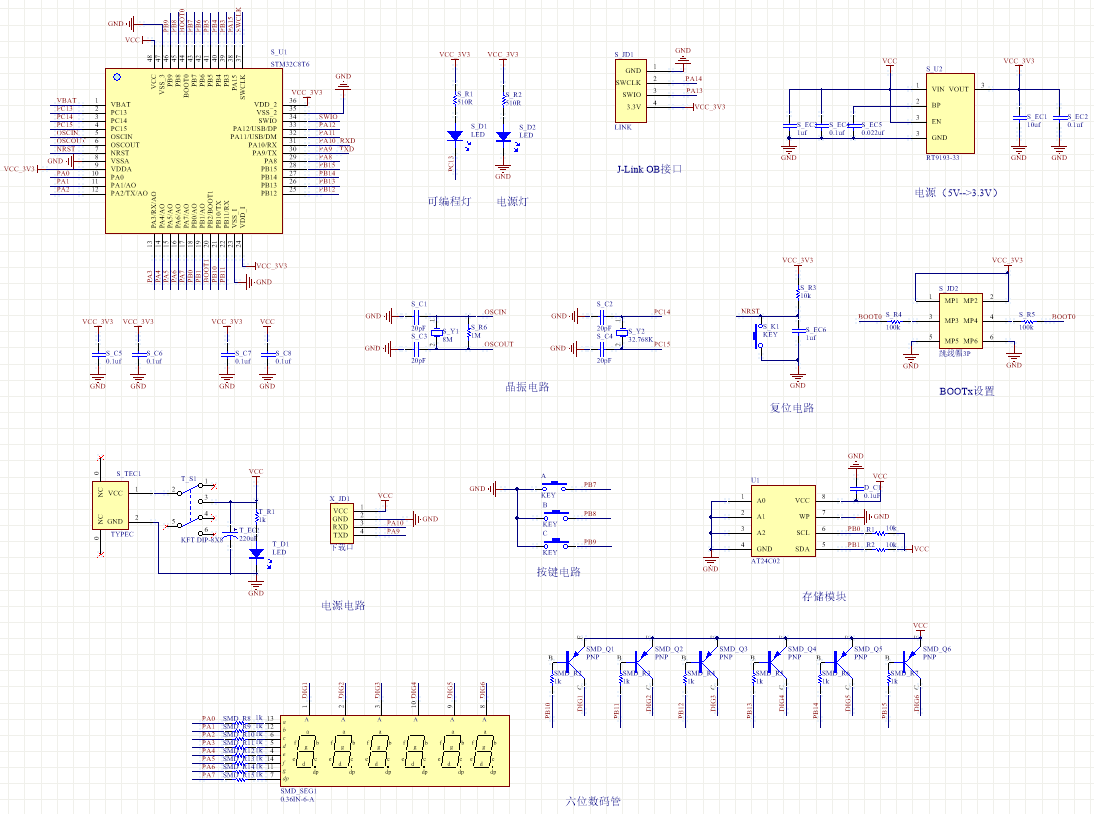Click key C button connected to PB9

pos(552,545)
